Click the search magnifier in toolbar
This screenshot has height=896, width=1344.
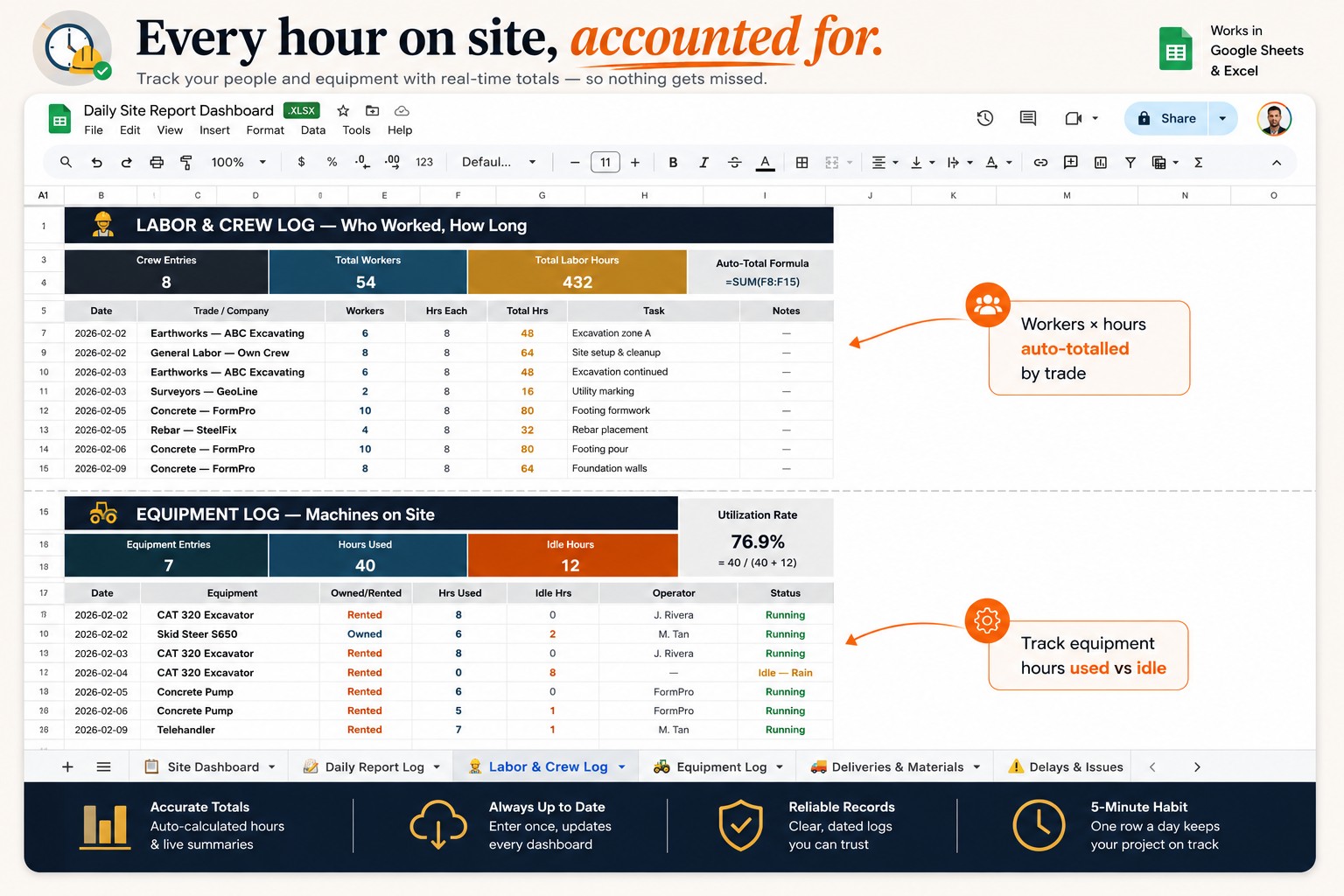(x=66, y=162)
